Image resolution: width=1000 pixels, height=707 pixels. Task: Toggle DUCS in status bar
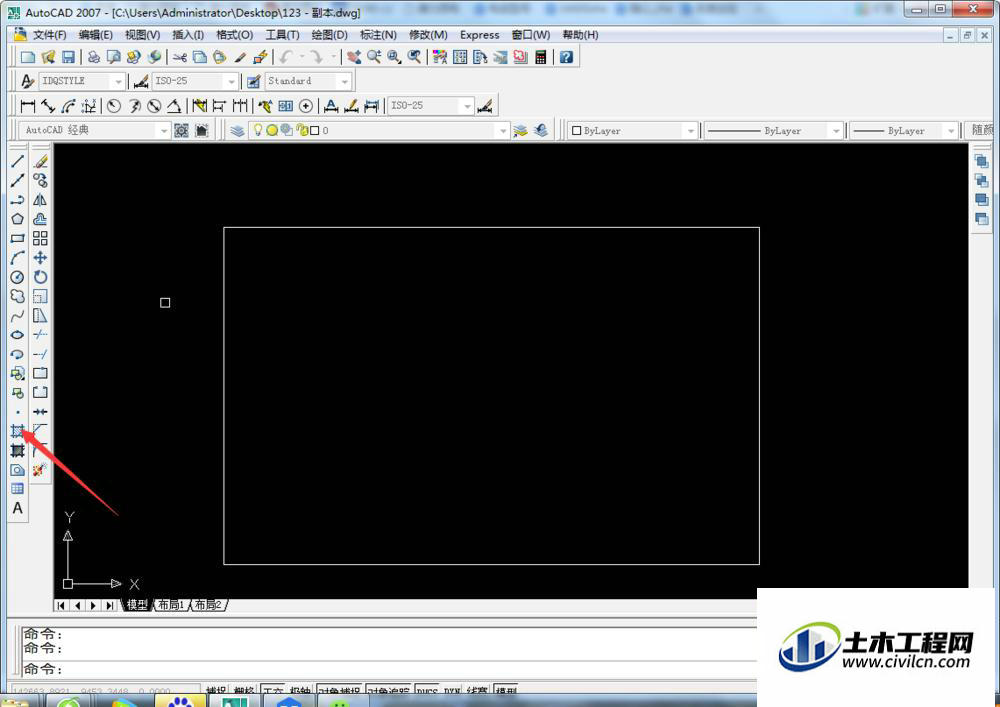coord(427,691)
